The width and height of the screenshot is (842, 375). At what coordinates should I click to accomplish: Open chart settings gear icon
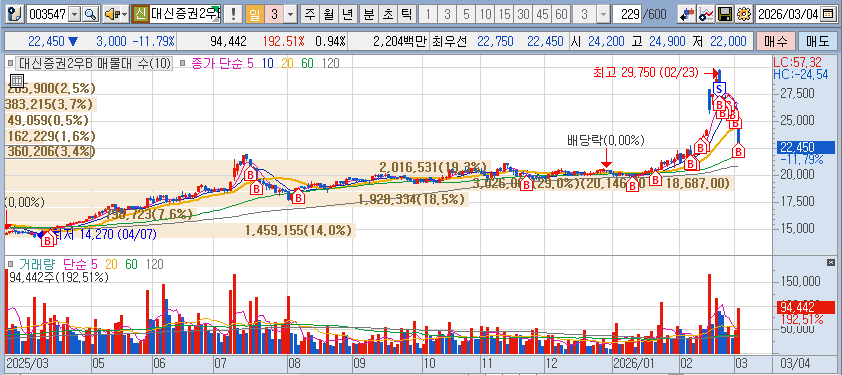coord(744,15)
